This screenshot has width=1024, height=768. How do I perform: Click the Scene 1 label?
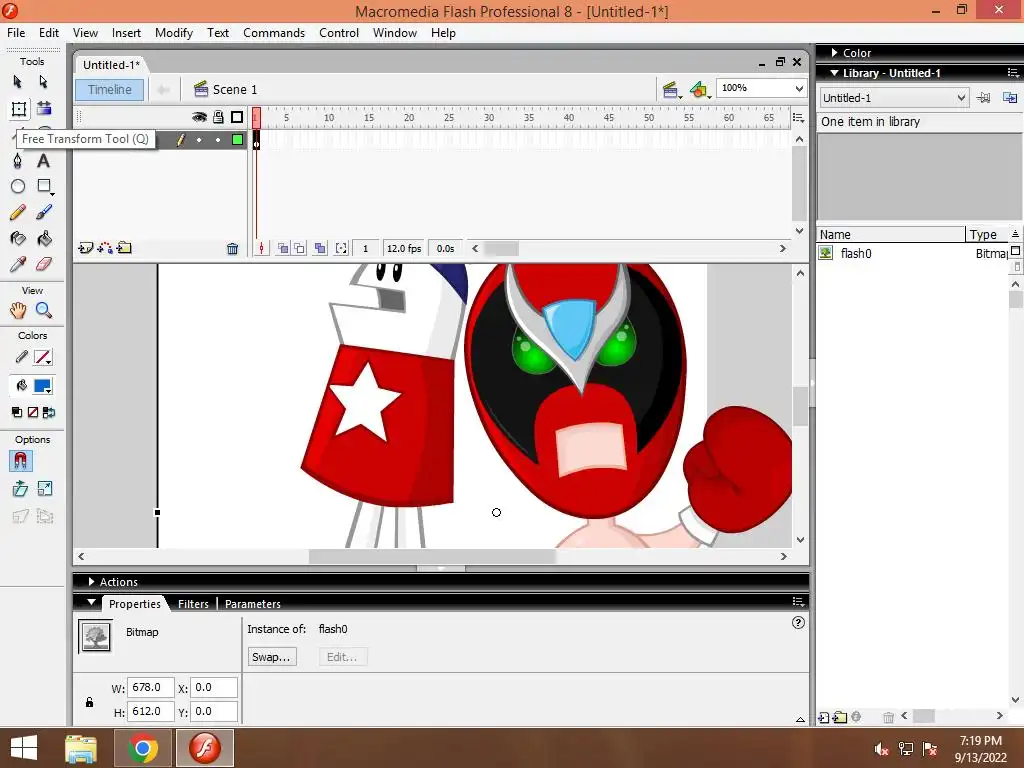point(234,90)
